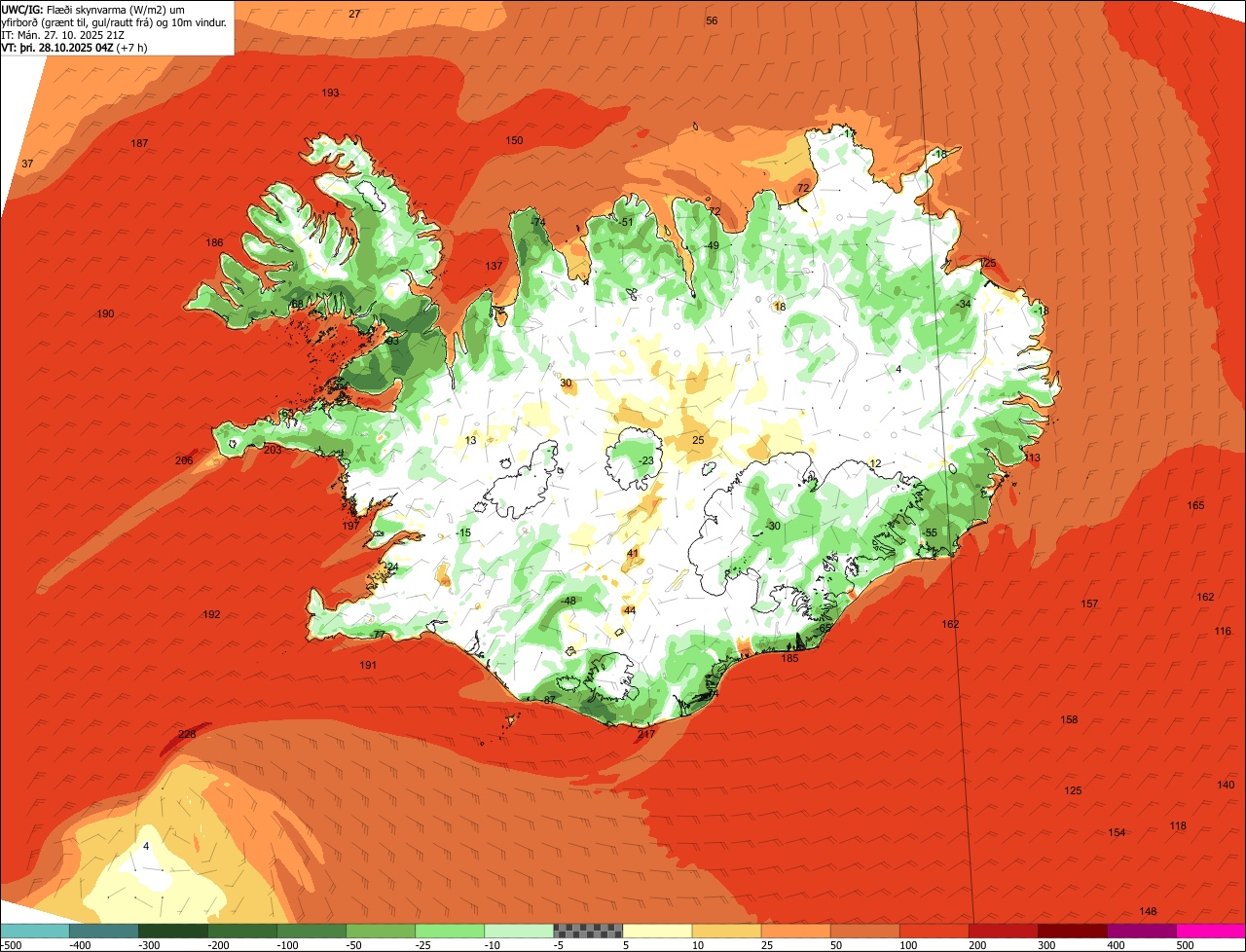Click the flux value 140 near right edge
This screenshot has height=952, width=1246.
coord(1226,785)
